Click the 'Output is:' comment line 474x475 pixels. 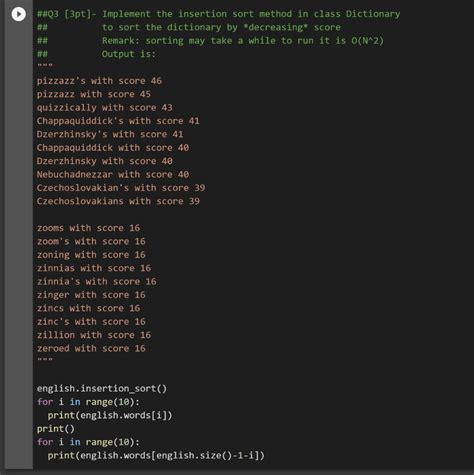[x=129, y=54]
